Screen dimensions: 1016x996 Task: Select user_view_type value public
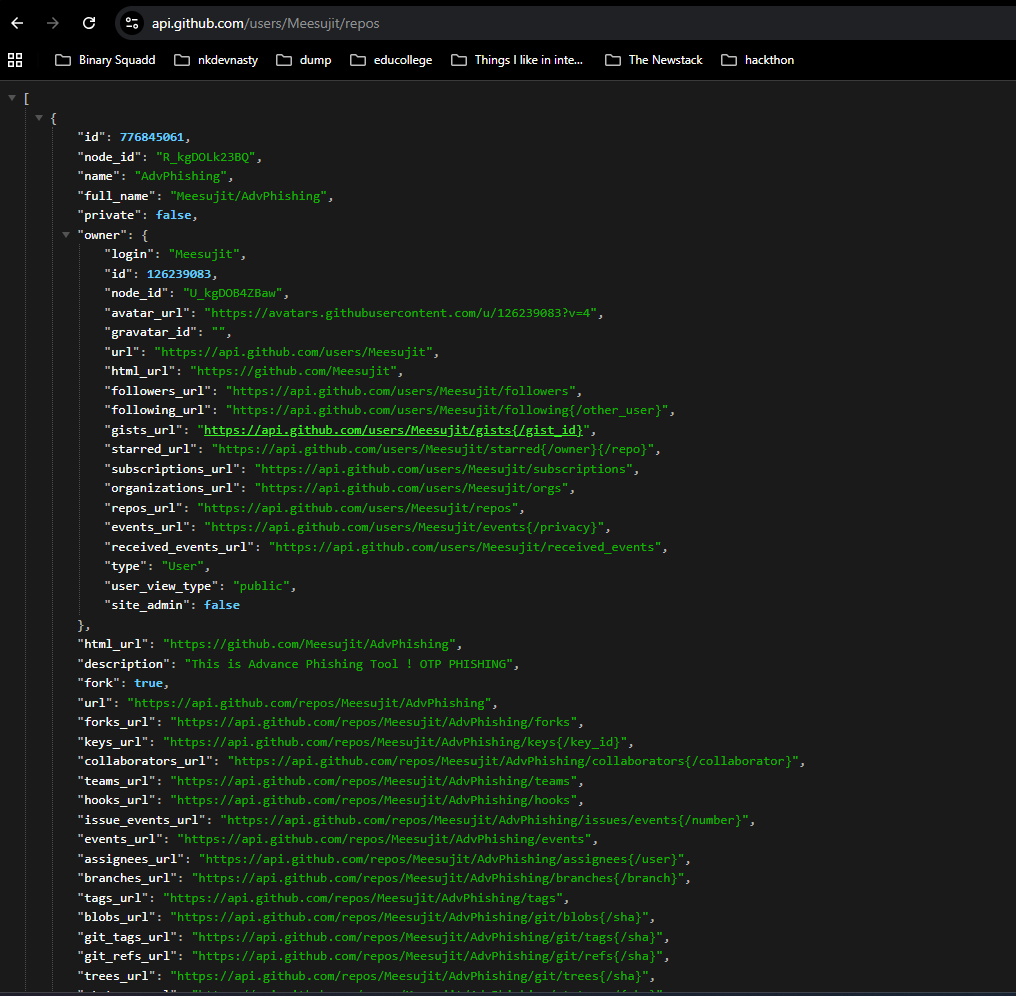click(x=261, y=586)
